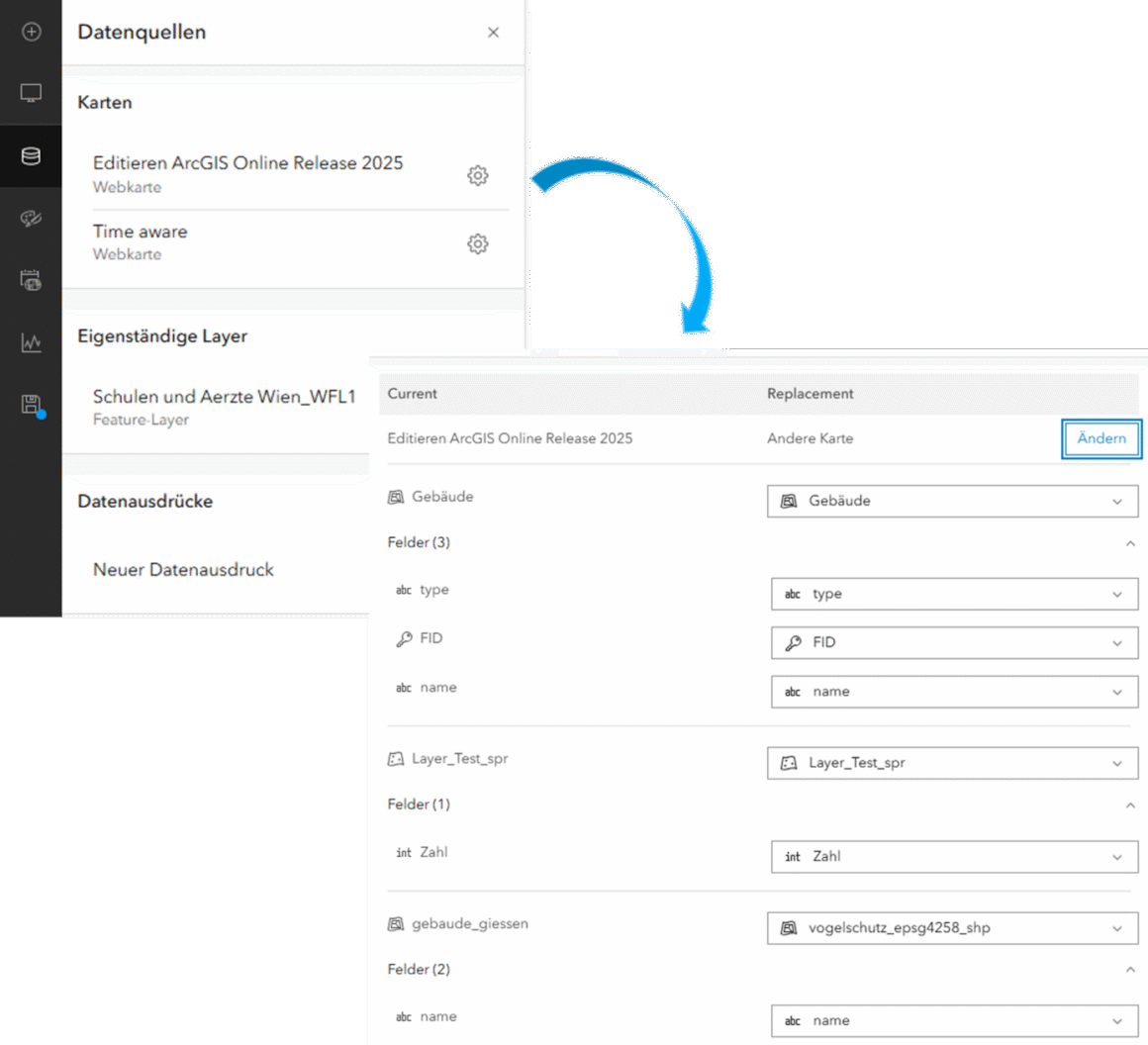Select the Data sources database icon

(31, 156)
